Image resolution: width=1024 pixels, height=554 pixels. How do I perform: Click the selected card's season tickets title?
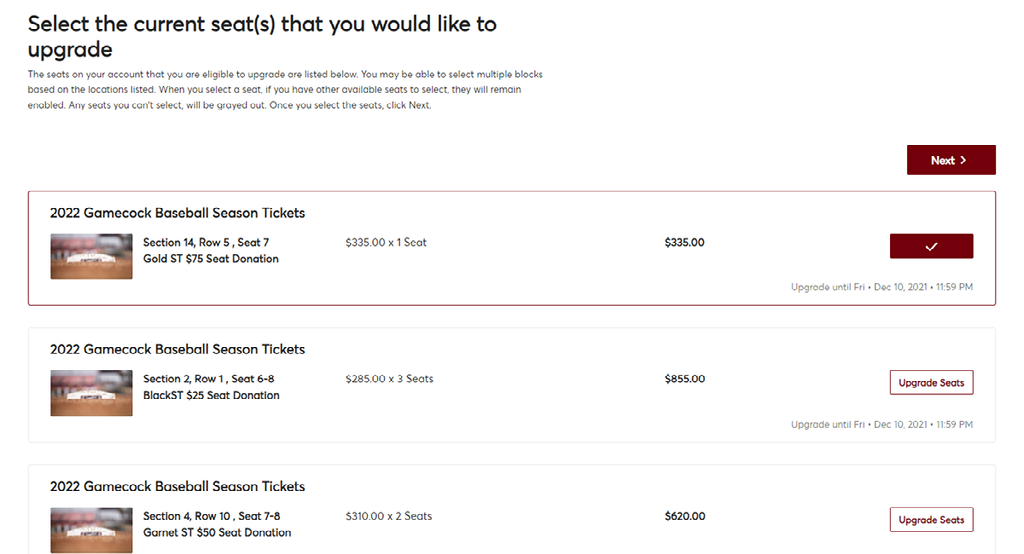pos(177,213)
